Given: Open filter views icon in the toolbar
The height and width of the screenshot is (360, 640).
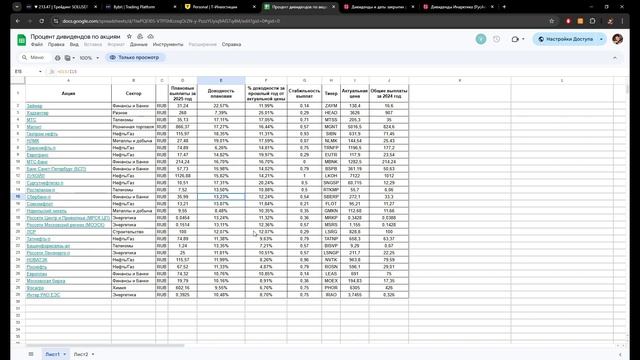Looking at the screenshot, I should pyautogui.click(x=68, y=58).
